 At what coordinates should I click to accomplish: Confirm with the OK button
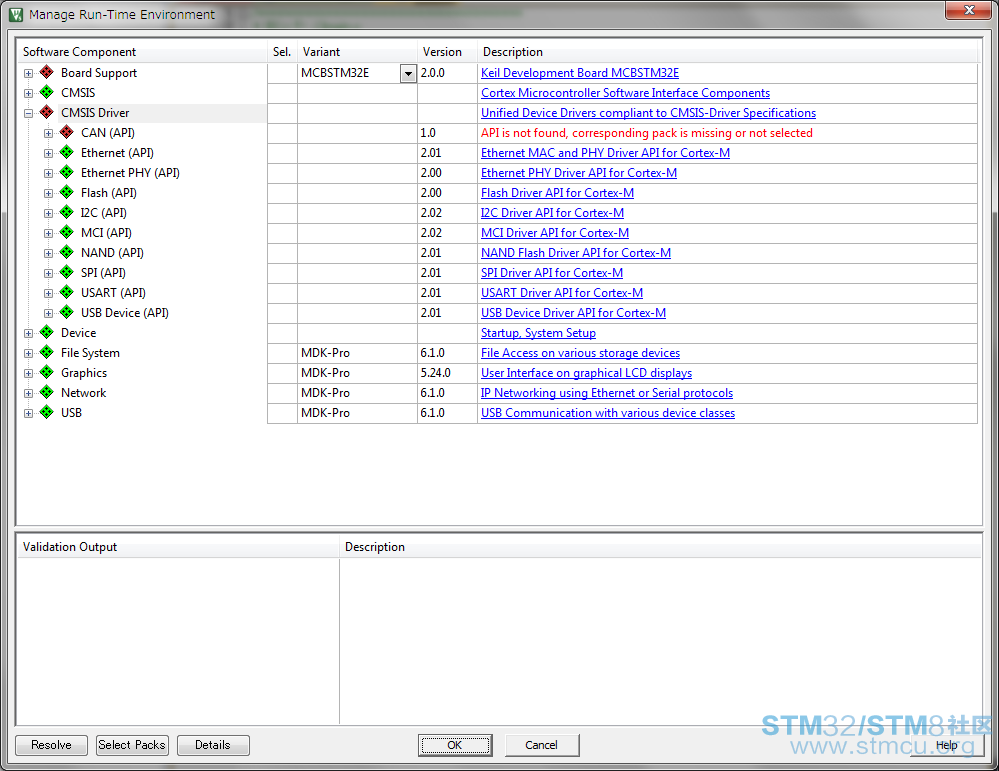tap(455, 745)
